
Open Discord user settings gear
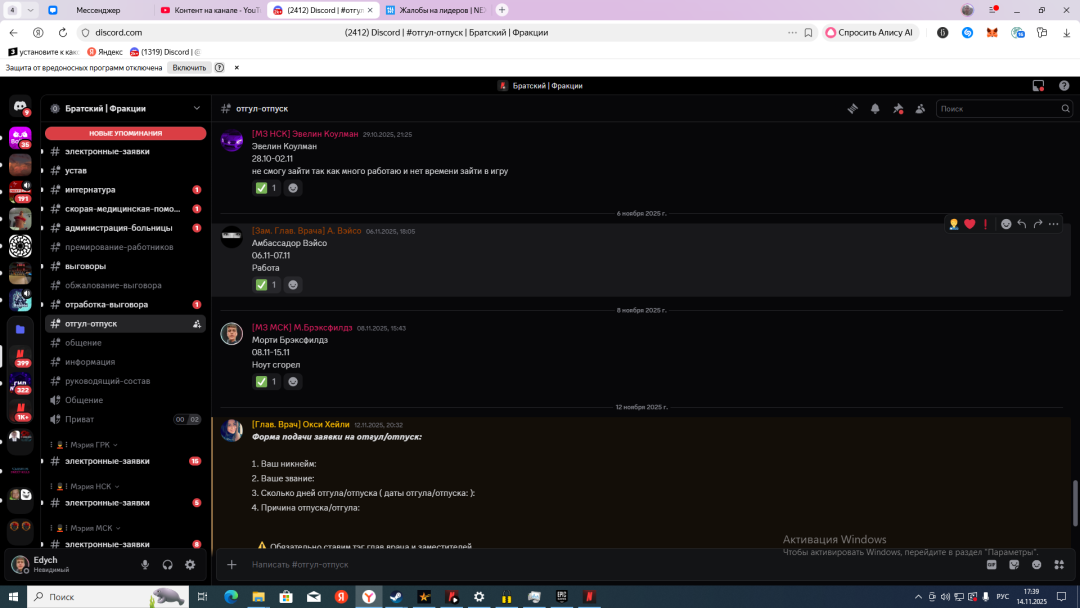[x=190, y=565]
